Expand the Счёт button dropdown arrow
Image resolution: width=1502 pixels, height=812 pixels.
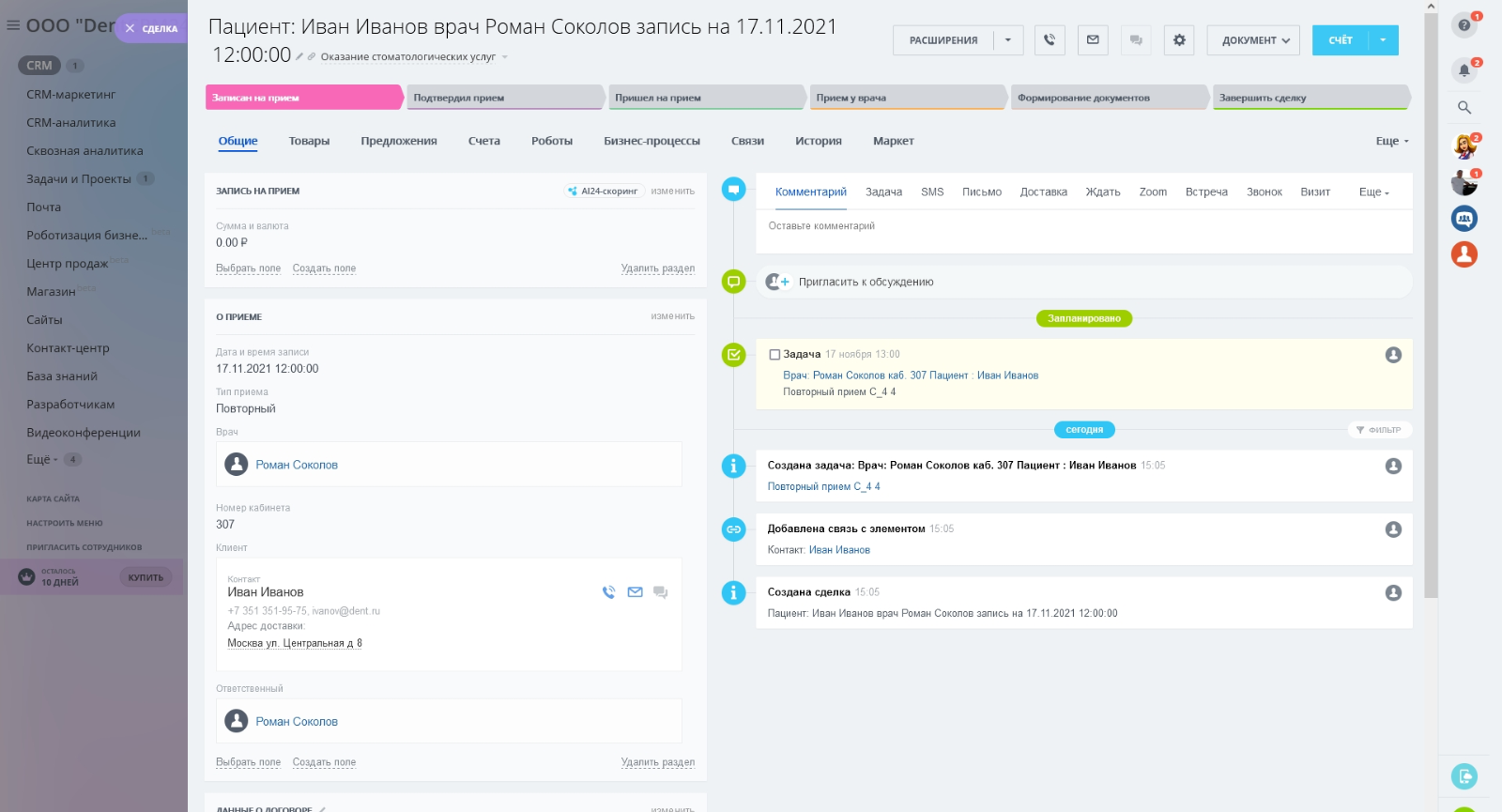coord(1383,40)
